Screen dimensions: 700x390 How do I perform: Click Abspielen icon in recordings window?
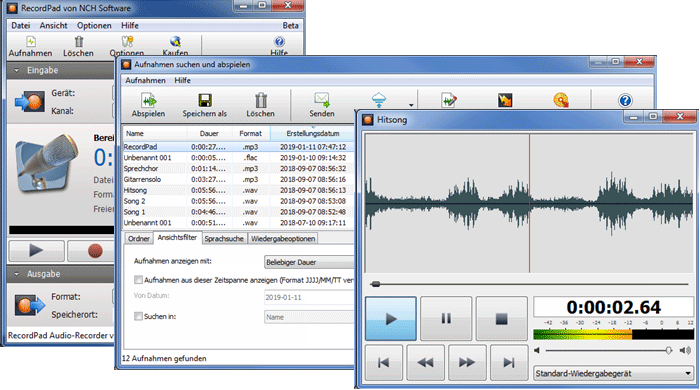[148, 100]
